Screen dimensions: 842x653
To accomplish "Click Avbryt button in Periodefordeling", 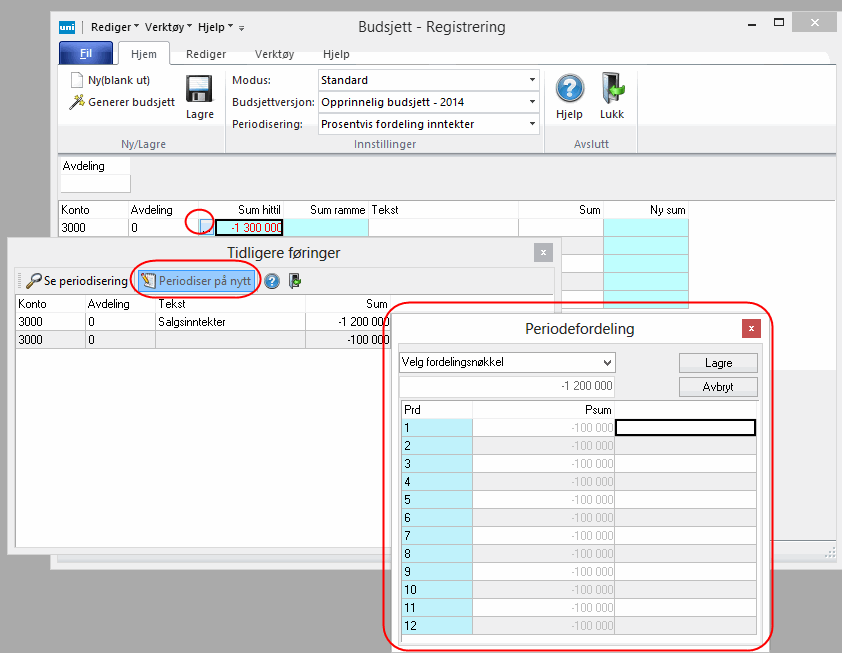I will (x=718, y=386).
